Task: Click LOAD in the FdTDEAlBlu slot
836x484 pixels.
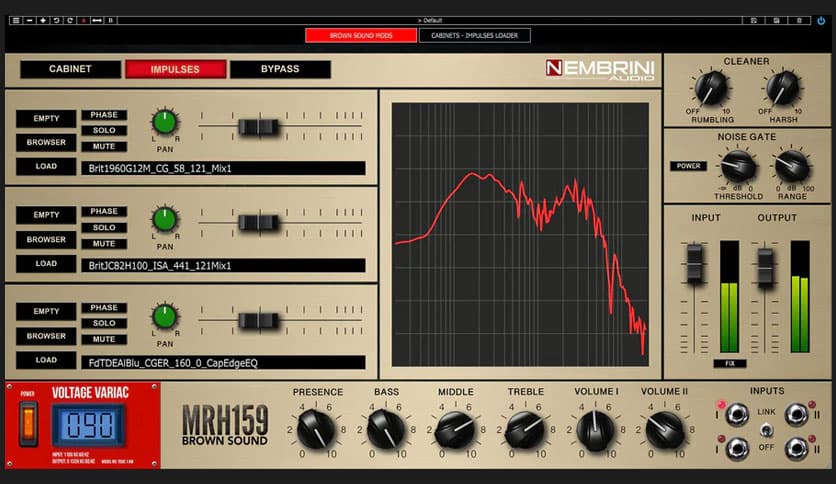Action: point(46,360)
